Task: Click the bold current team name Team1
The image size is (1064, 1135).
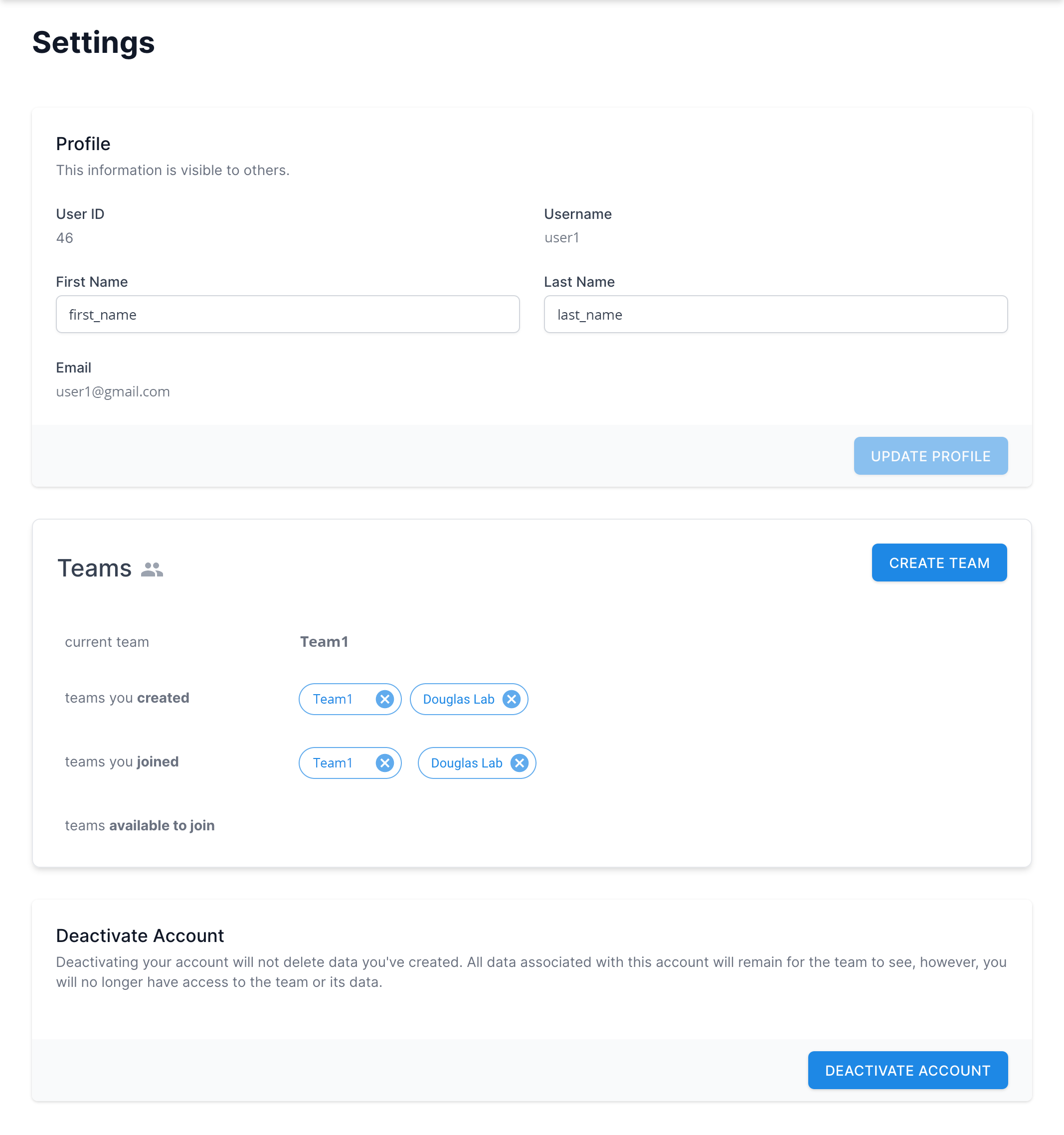Action: click(x=324, y=642)
